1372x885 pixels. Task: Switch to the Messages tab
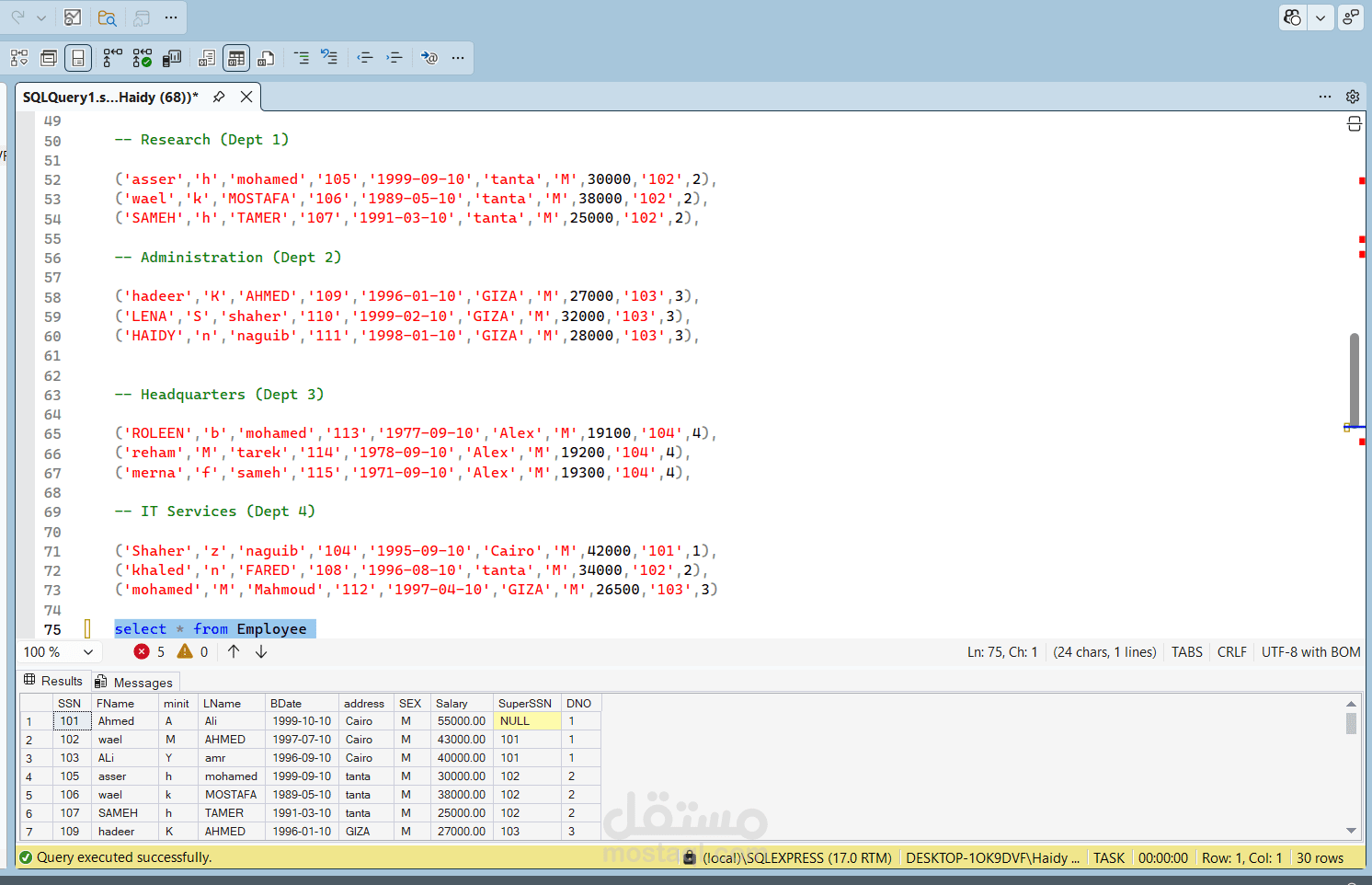(x=134, y=682)
